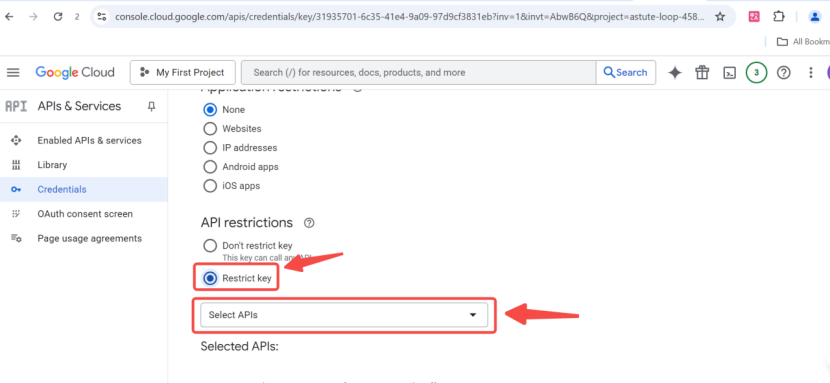Click the browser forward arrow
The image size is (830, 383).
click(x=34, y=17)
